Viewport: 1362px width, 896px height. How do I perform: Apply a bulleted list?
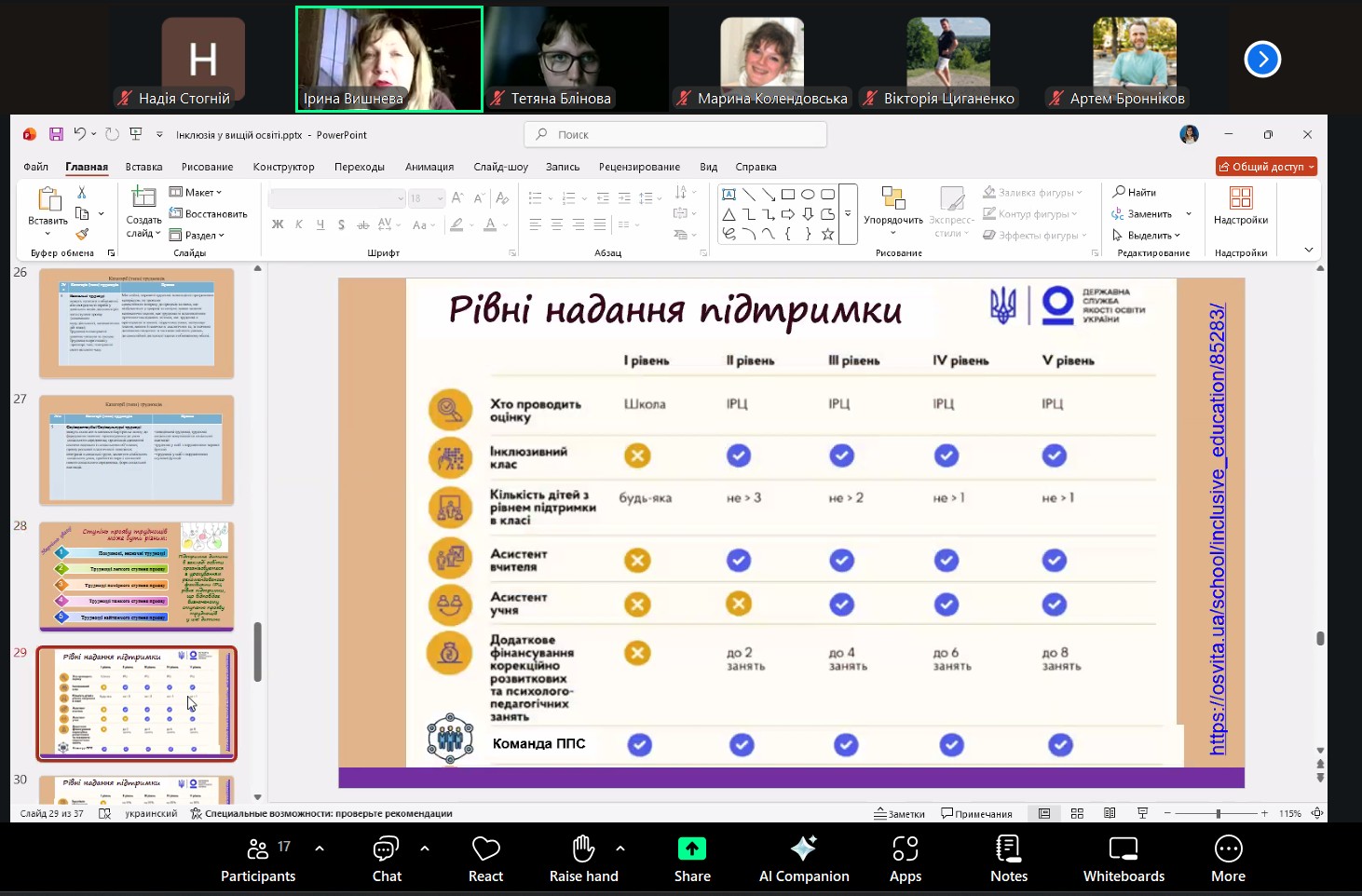tap(534, 197)
